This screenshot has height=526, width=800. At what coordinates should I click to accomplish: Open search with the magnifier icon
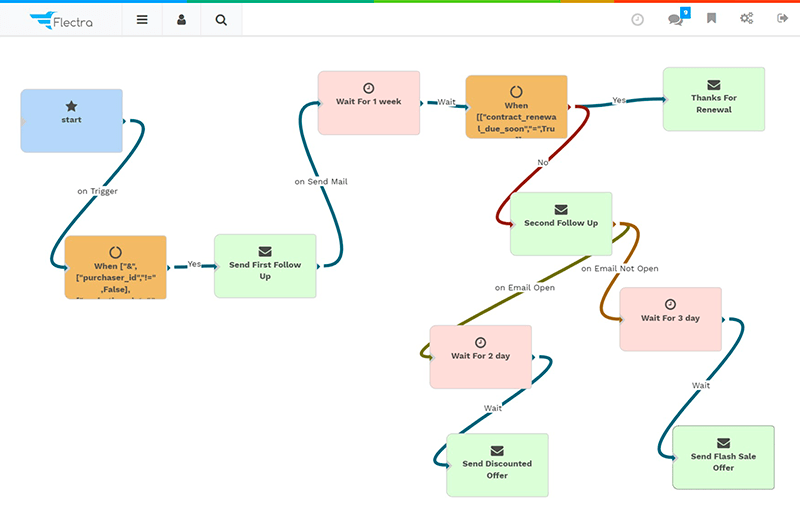point(220,19)
